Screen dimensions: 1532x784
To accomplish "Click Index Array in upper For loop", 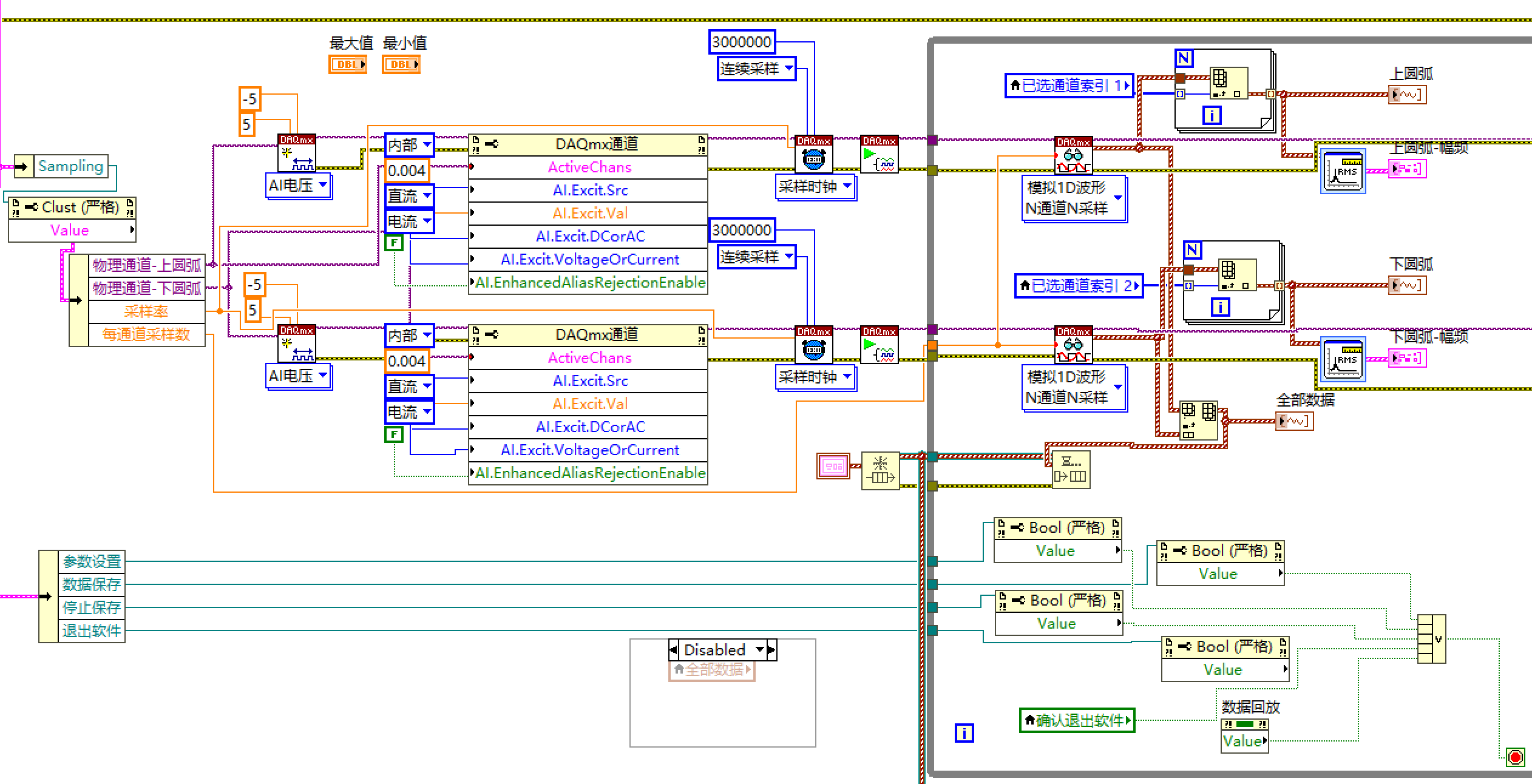I will click(1229, 83).
